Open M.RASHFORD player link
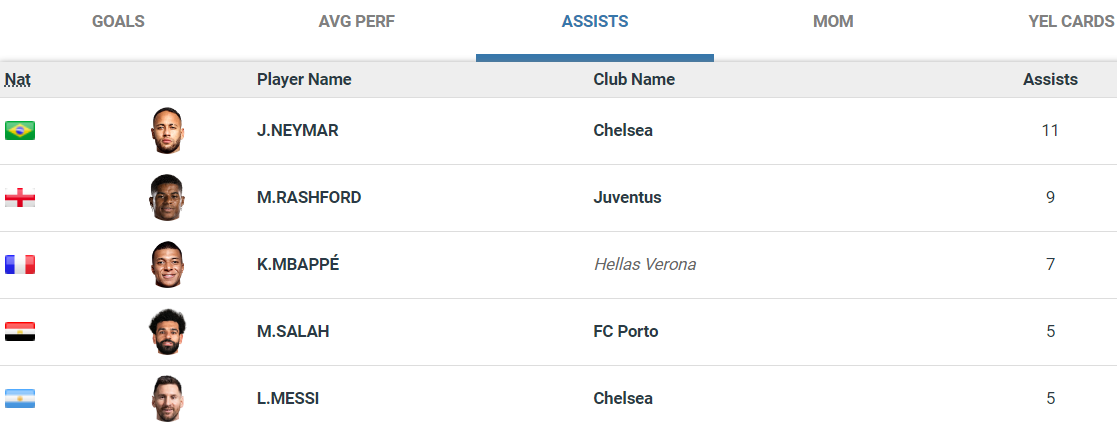The width and height of the screenshot is (1117, 425). [x=309, y=198]
